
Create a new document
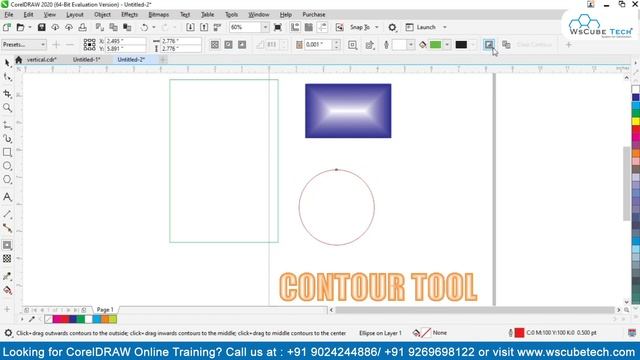click(x=7, y=27)
